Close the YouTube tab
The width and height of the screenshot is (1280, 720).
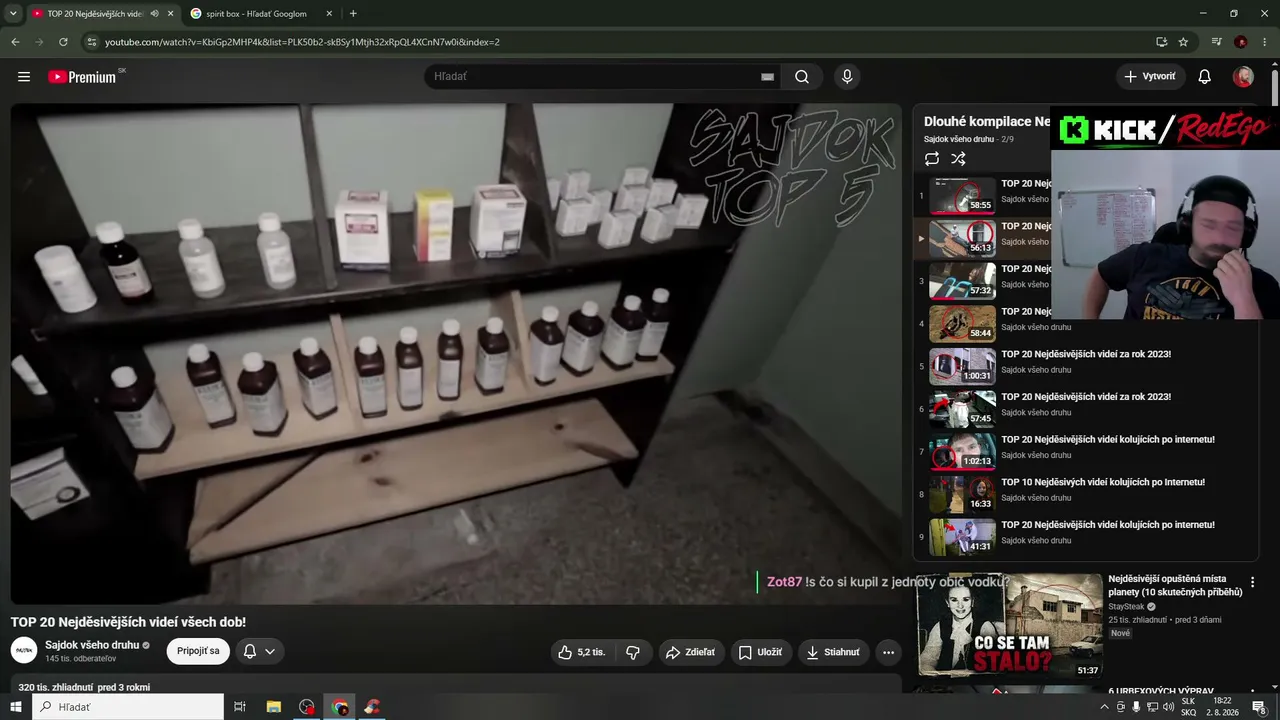point(170,14)
